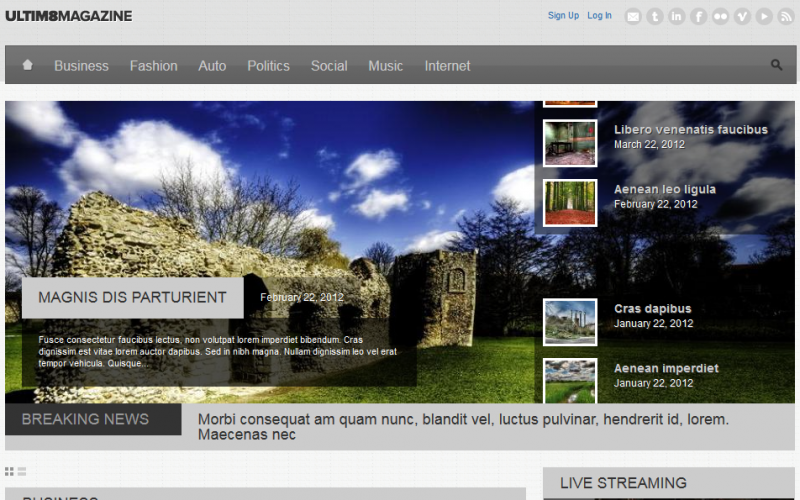Open the Vimeo social icon

[742, 16]
